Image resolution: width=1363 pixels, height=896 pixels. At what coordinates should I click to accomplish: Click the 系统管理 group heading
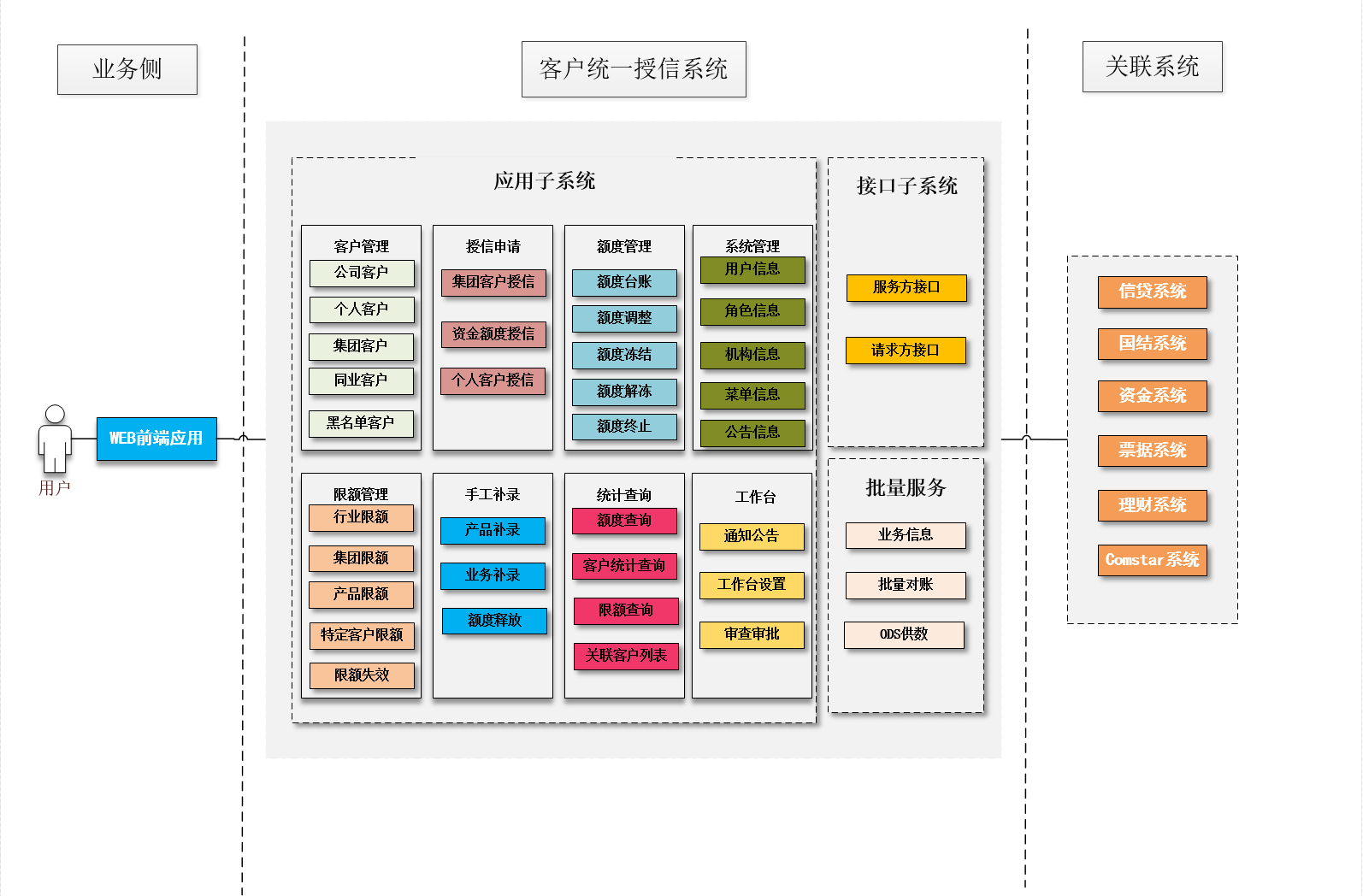click(x=752, y=246)
